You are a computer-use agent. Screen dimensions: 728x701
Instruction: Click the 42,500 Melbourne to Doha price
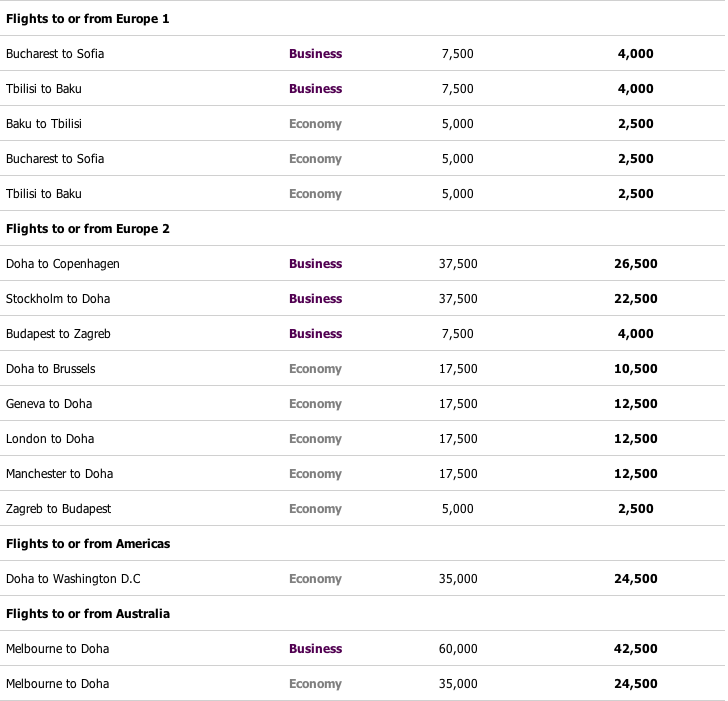tap(635, 649)
